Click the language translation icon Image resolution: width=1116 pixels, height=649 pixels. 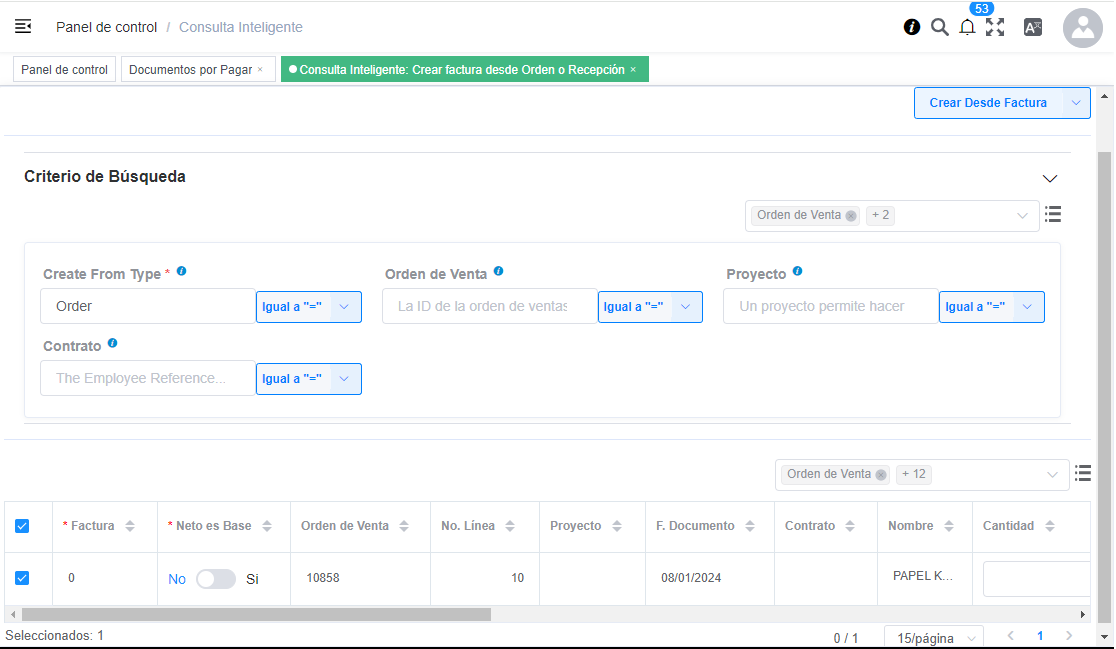tap(1033, 28)
